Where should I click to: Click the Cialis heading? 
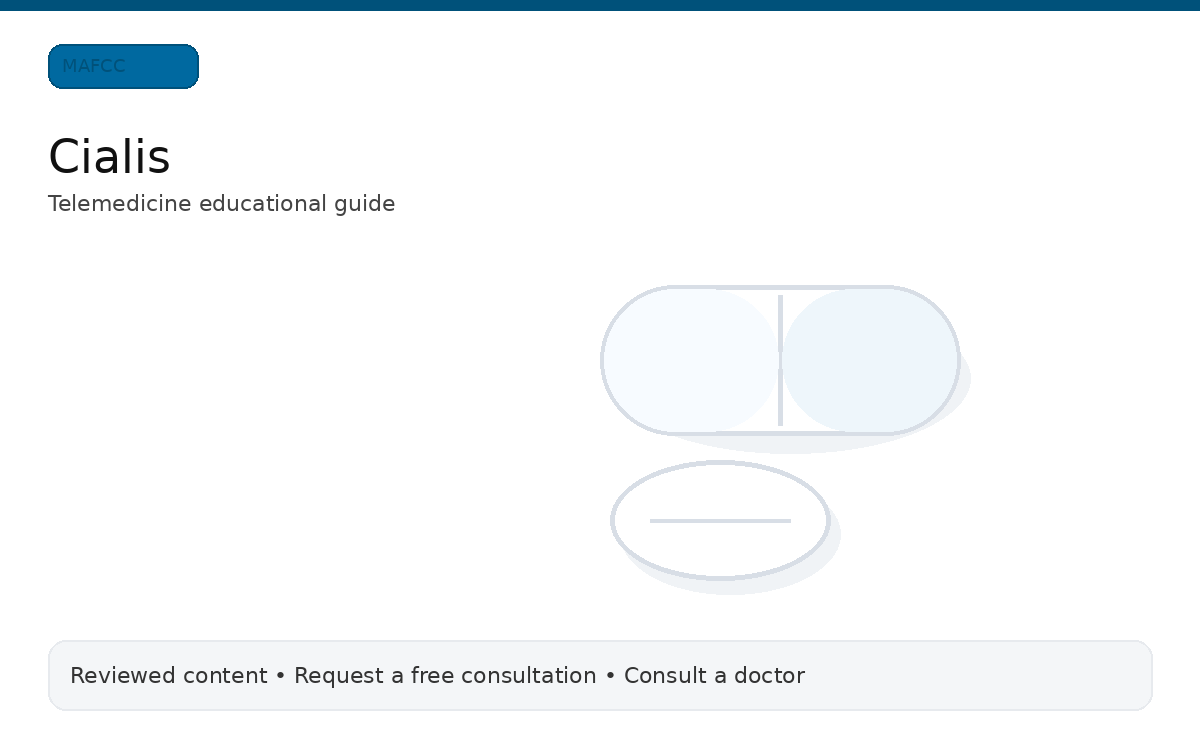(109, 156)
